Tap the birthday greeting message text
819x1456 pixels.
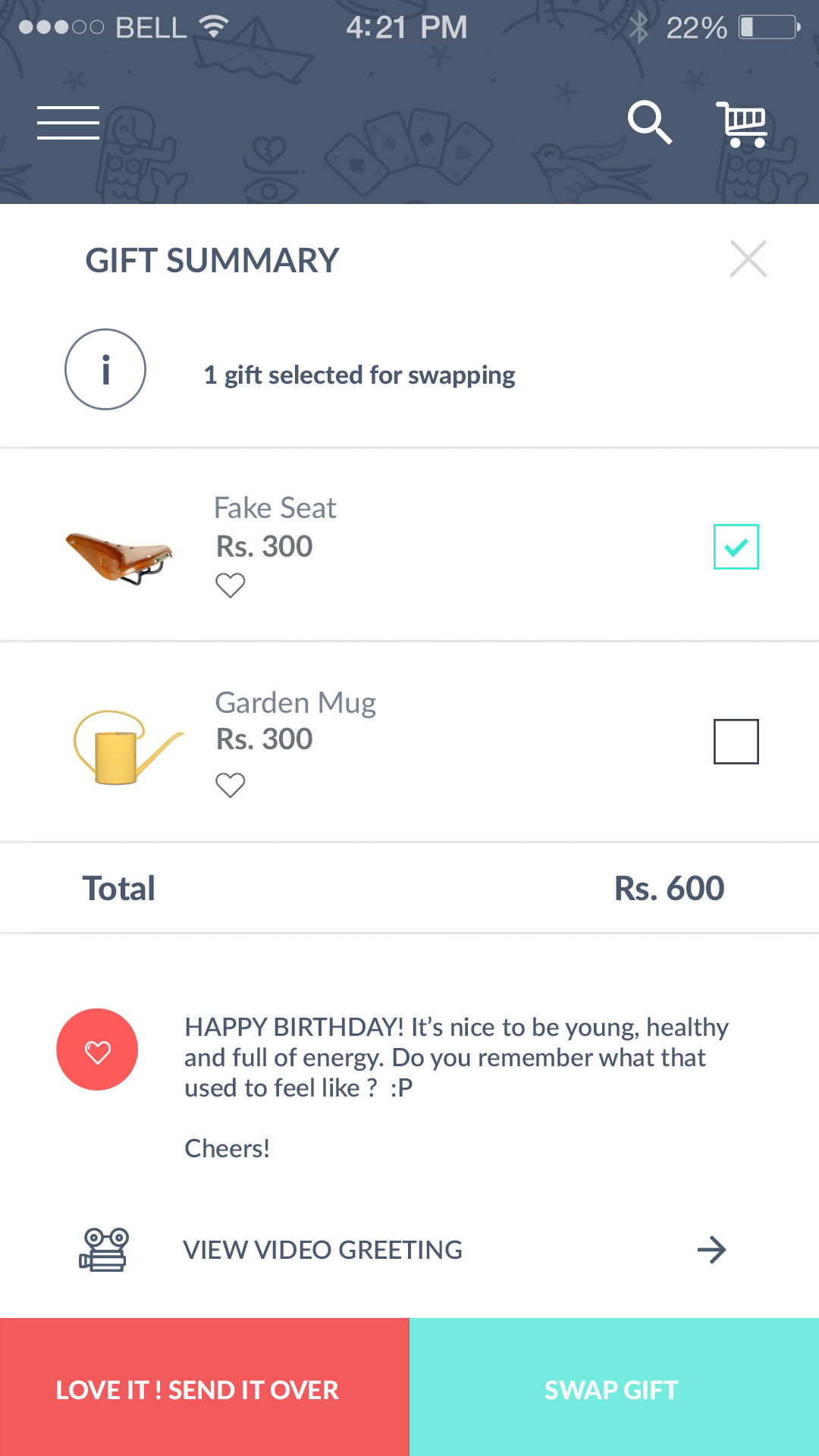455,1057
